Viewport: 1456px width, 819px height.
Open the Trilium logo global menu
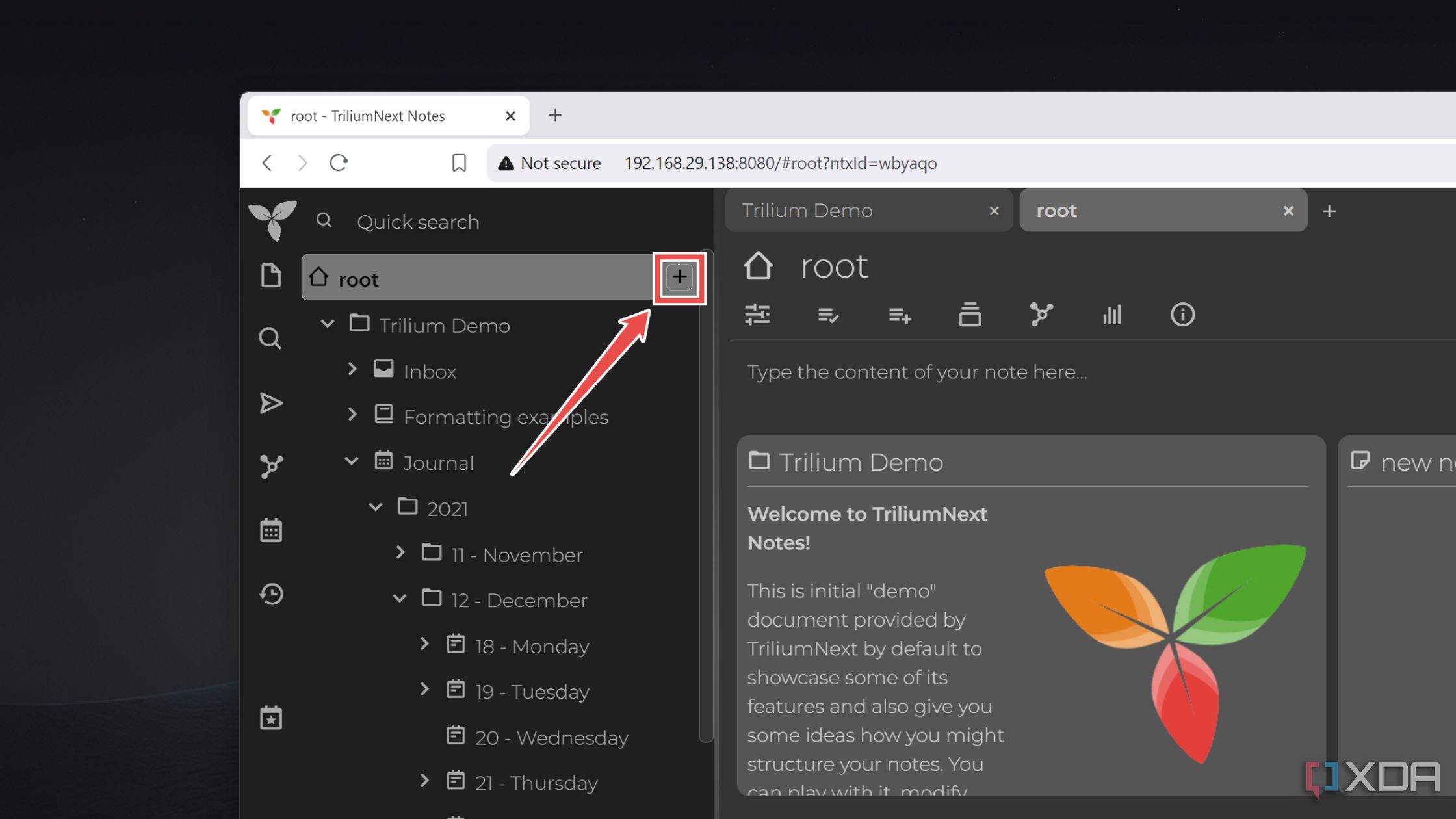click(272, 221)
